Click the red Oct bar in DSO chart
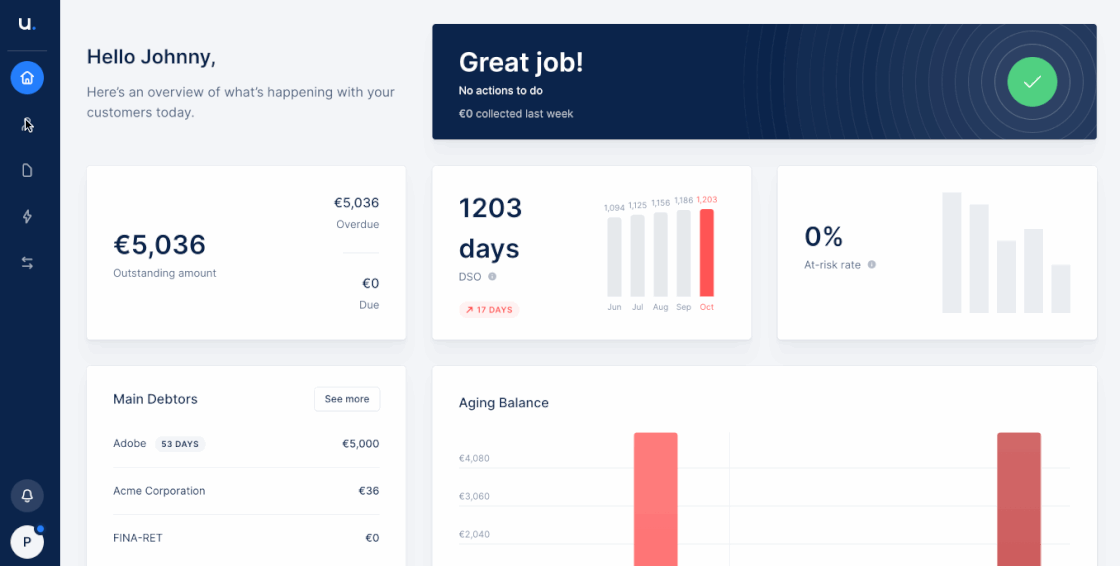The width and height of the screenshot is (1120, 566). click(x=707, y=253)
